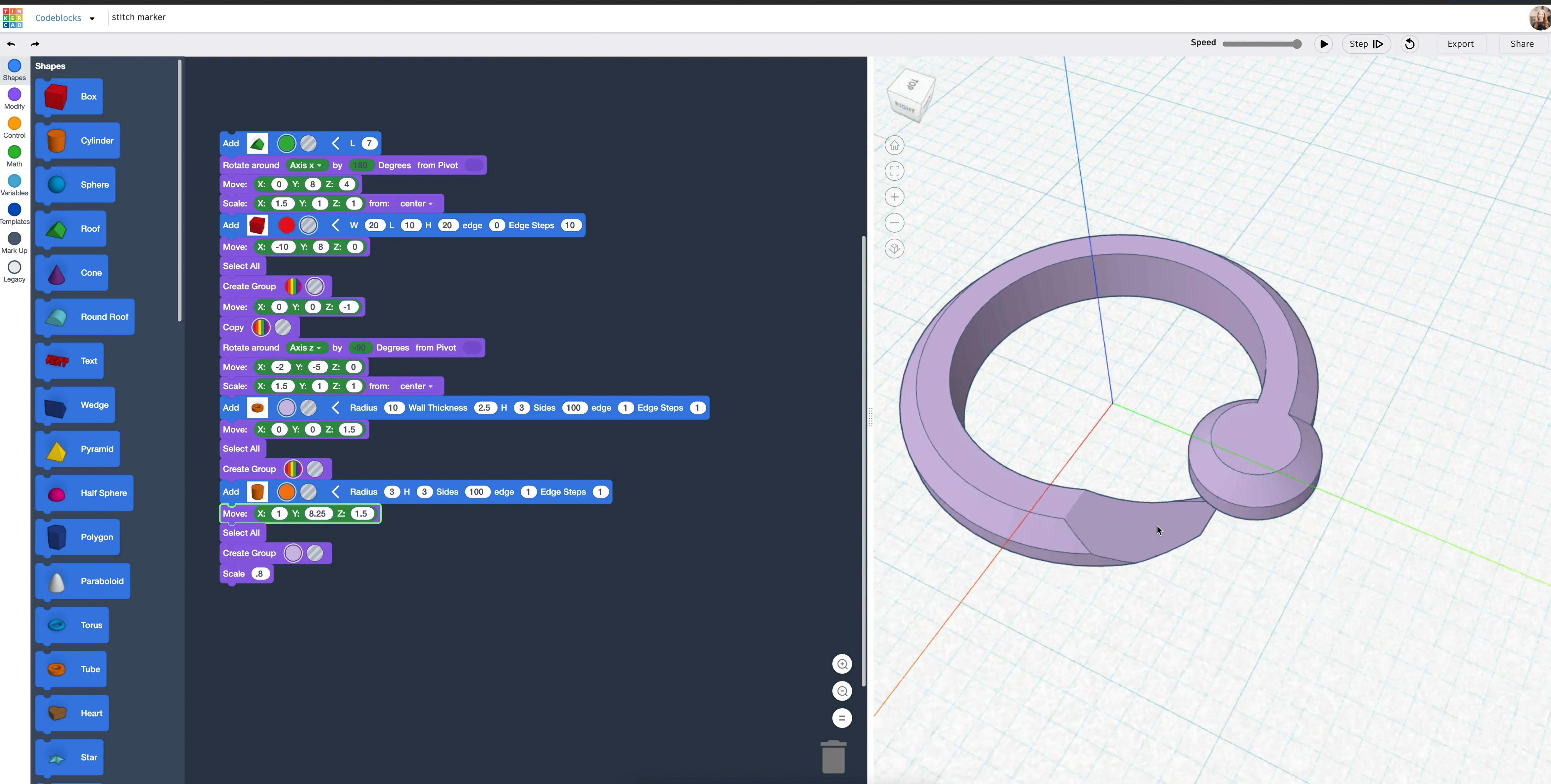
Task: Zoom out the code workspace
Action: point(842,691)
